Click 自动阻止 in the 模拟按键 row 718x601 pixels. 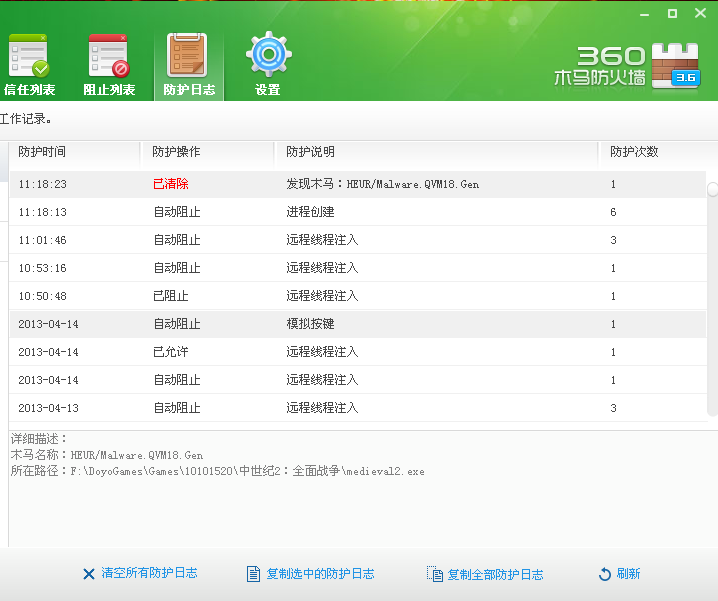click(177, 324)
